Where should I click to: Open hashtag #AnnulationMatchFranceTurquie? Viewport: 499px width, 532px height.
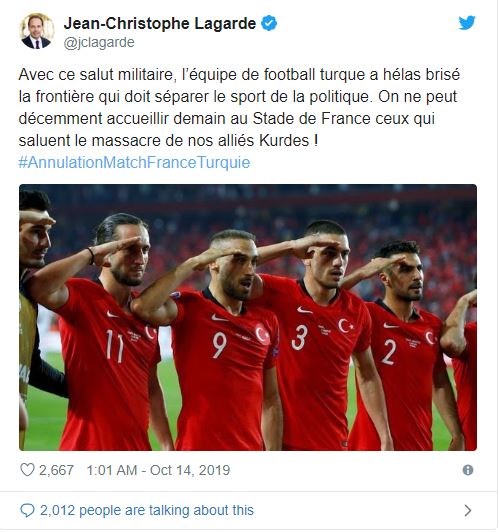click(134, 162)
